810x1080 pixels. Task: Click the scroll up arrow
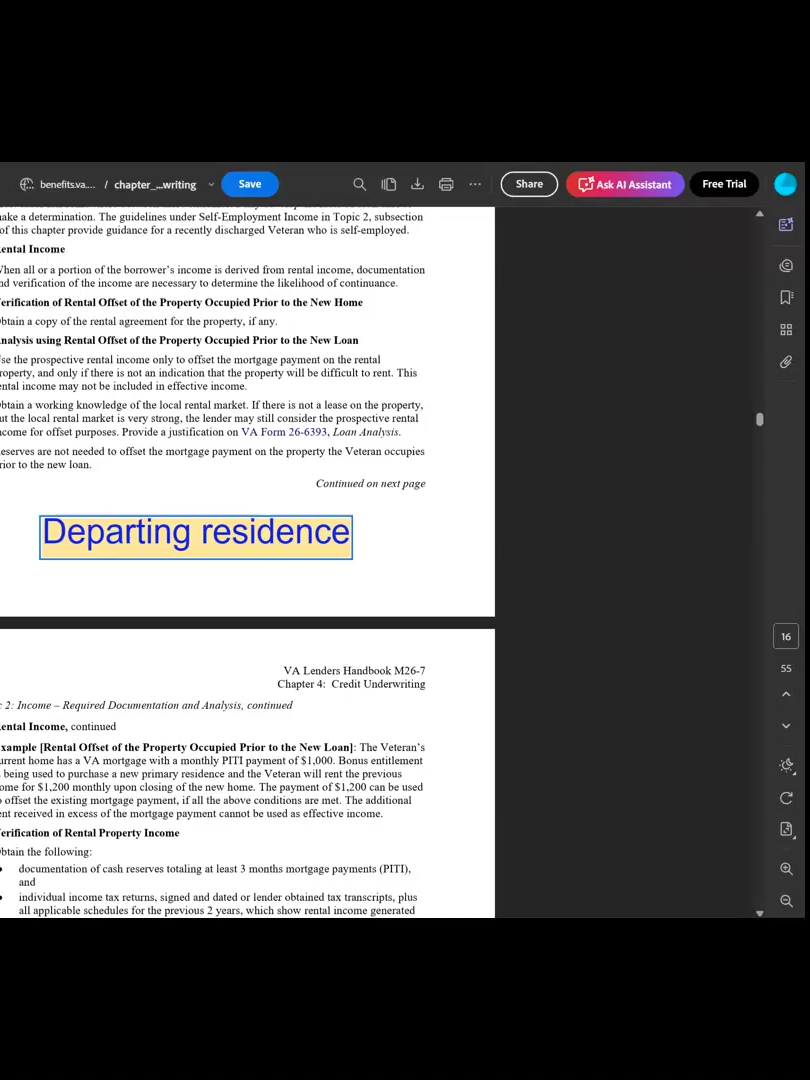[760, 214]
